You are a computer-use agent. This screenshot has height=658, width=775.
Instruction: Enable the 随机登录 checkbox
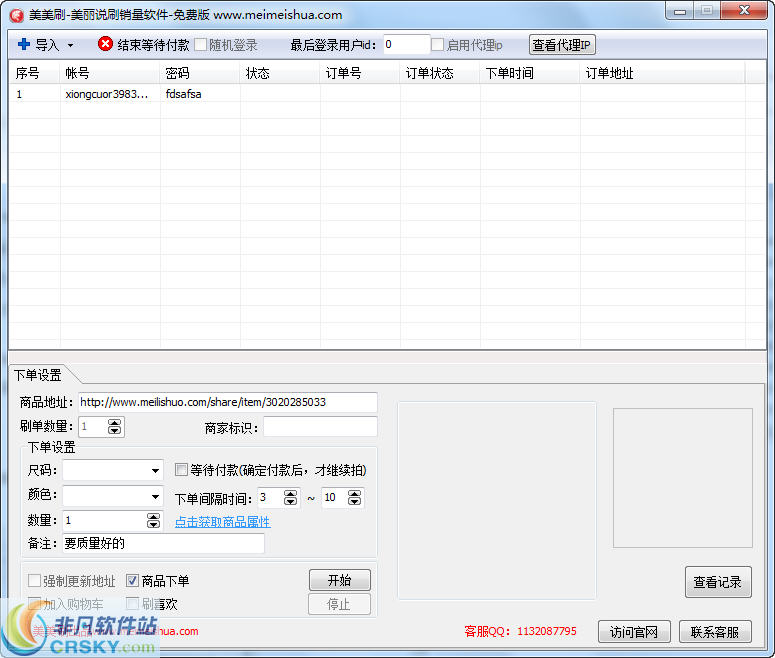tap(201, 44)
